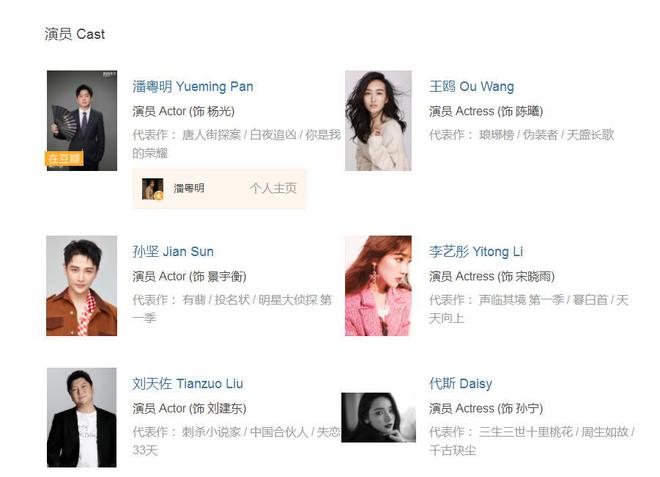Click the small 潘粤明 avatar icon
660x477 pixels.
(x=152, y=189)
